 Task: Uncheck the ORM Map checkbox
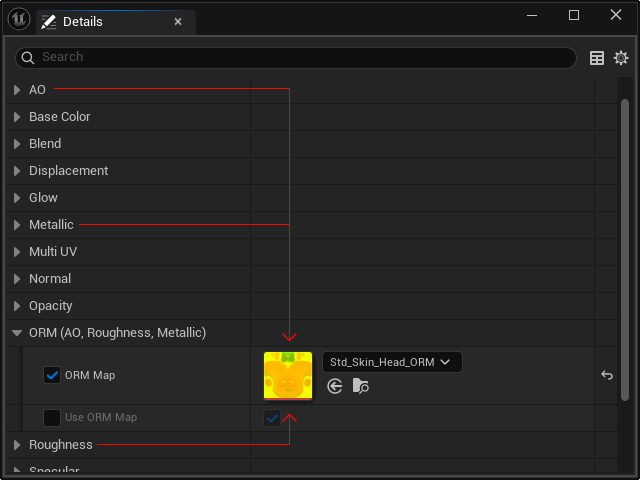coord(52,376)
